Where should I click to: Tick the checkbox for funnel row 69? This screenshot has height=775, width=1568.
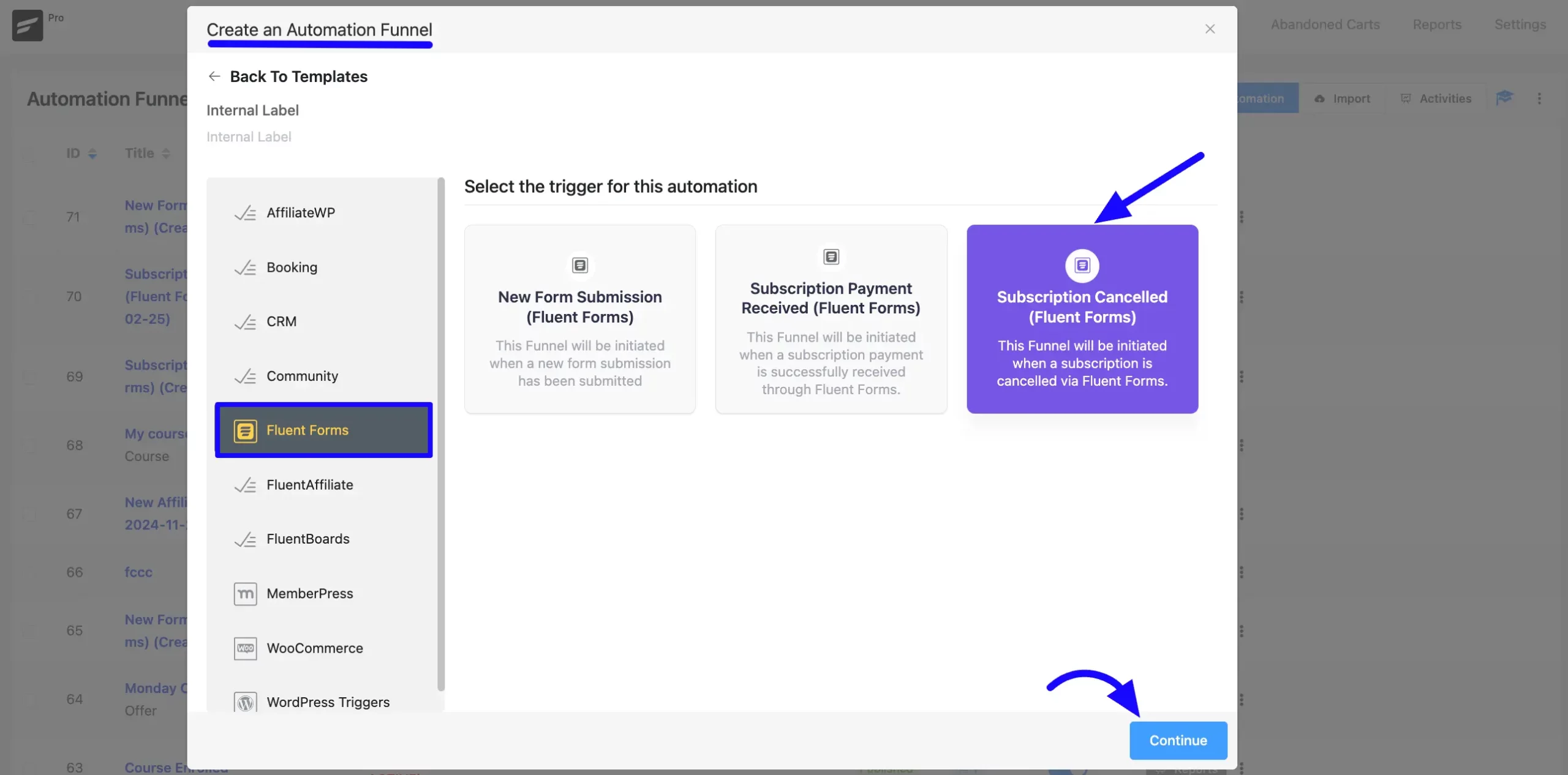[x=29, y=376]
